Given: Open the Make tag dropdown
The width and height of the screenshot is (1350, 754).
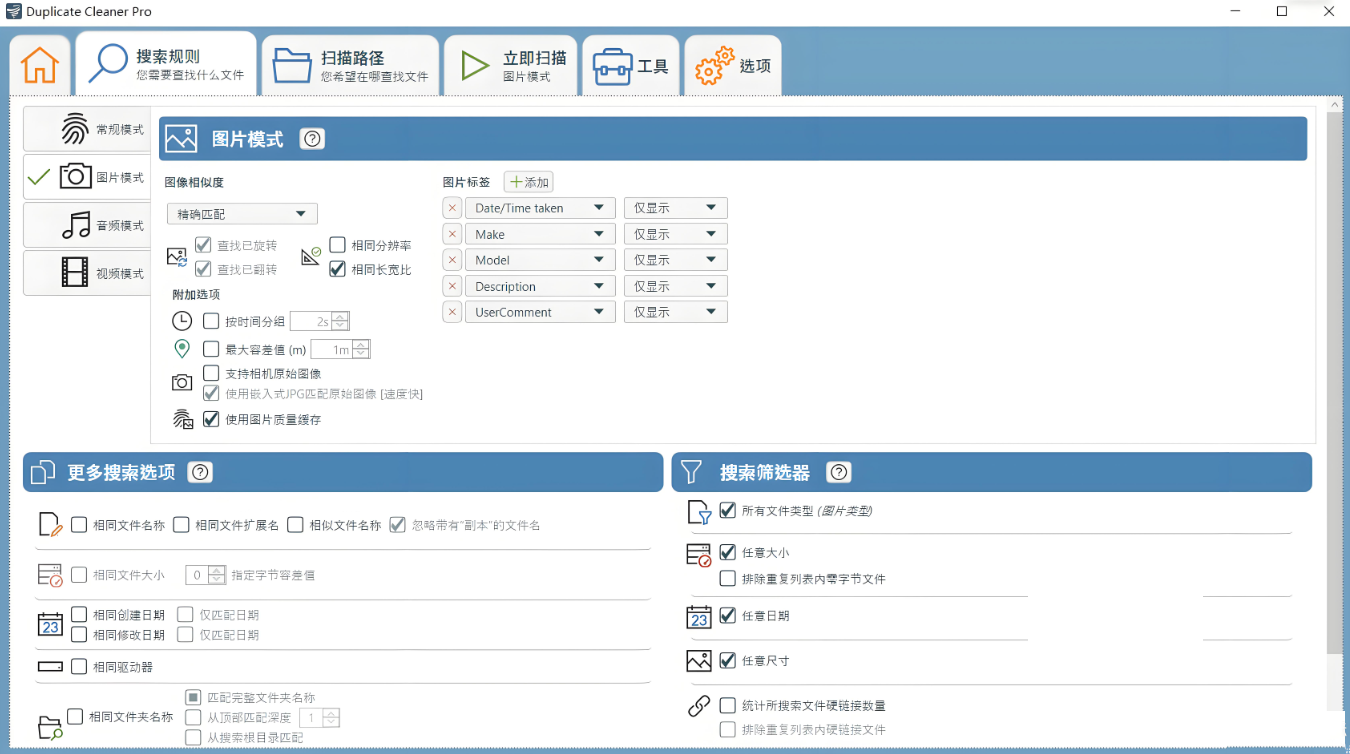Looking at the screenshot, I should (x=539, y=234).
